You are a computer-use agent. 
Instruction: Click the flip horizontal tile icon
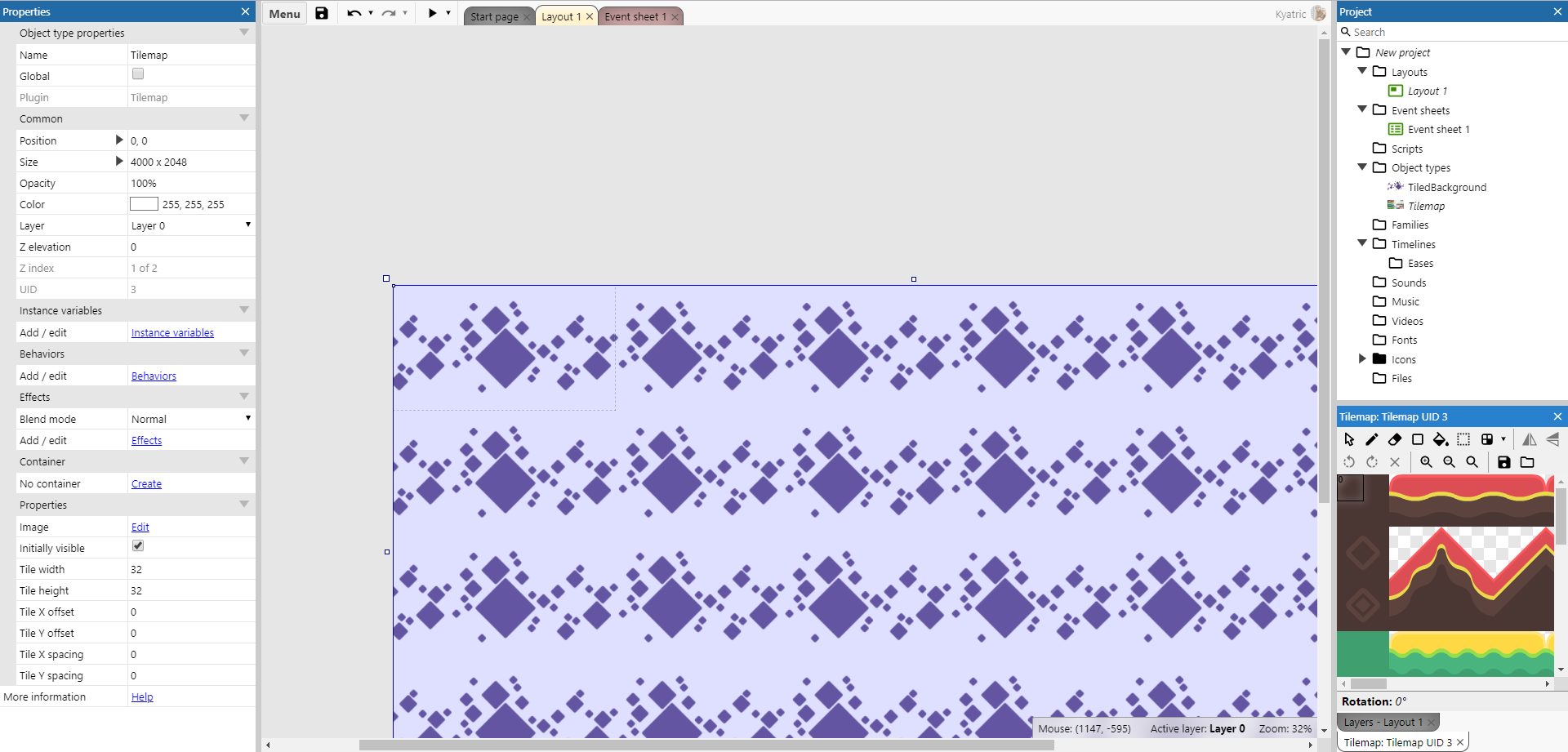pos(1530,439)
